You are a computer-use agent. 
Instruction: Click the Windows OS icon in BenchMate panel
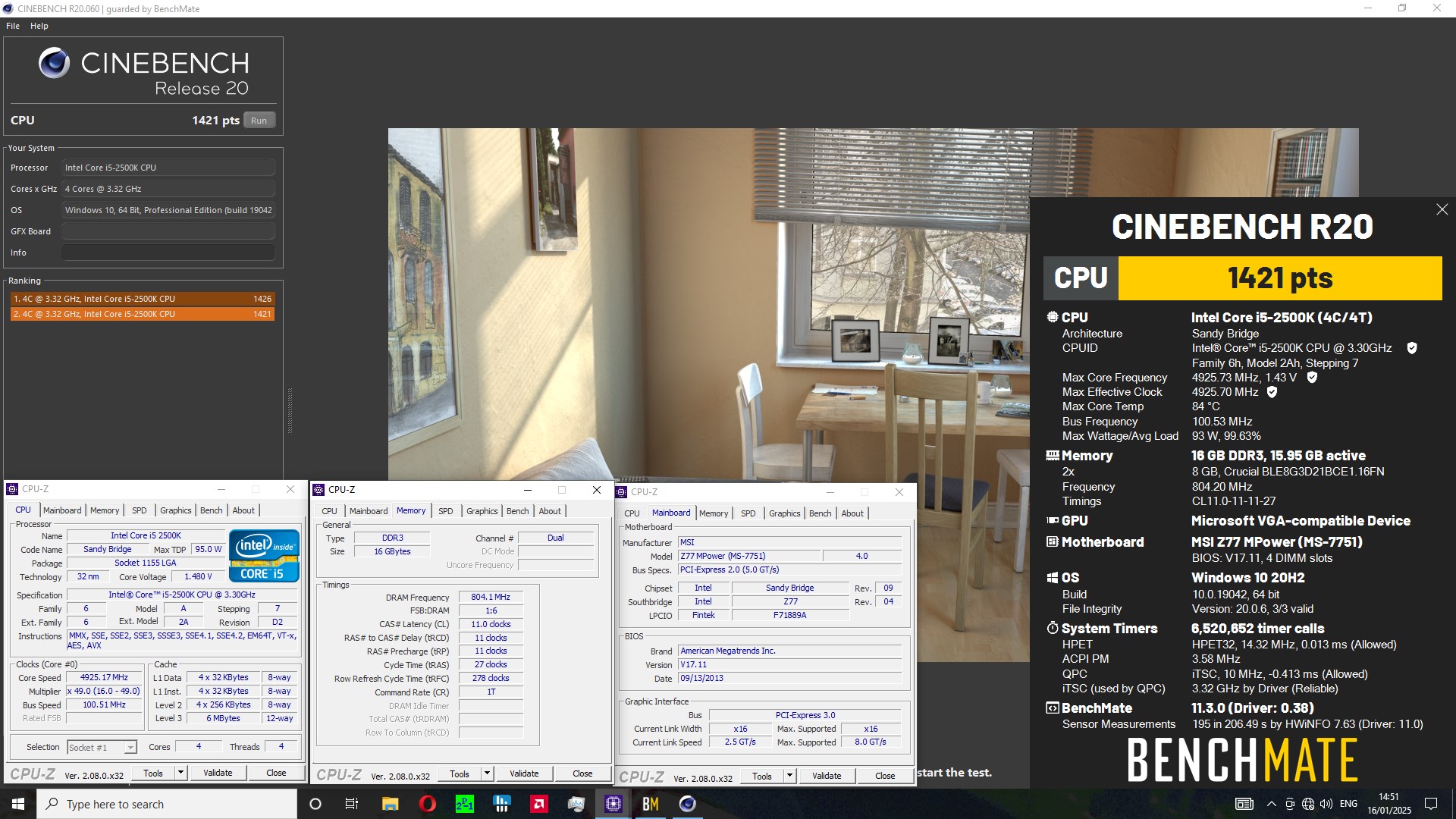(x=1053, y=578)
